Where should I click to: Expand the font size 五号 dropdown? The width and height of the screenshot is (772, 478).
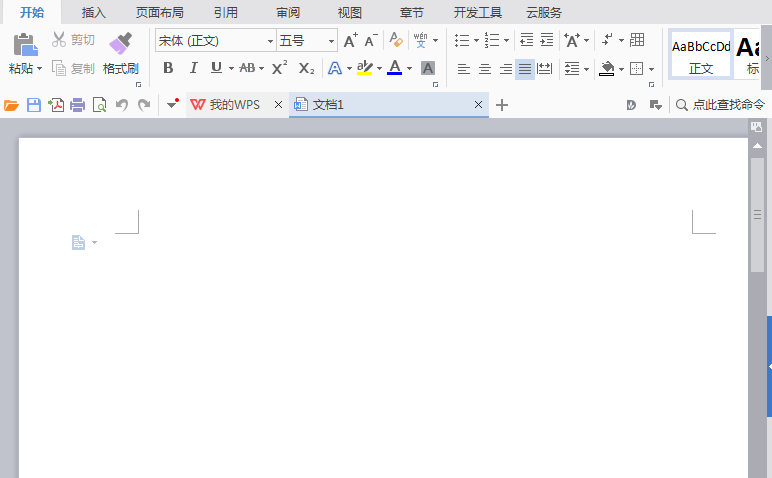[x=332, y=41]
